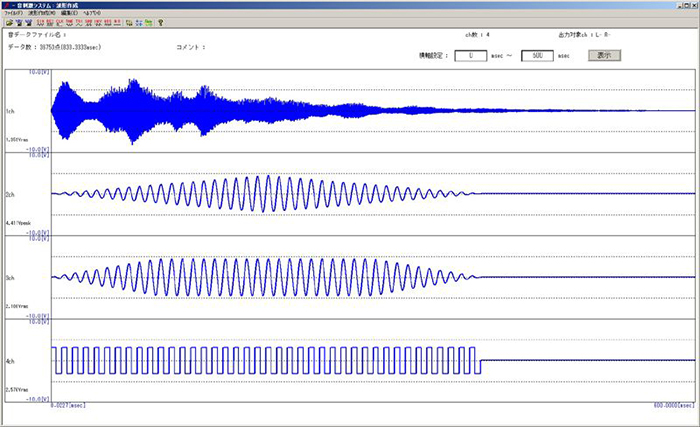Click the 4ch channel label
700x427 pixels.
(10, 361)
